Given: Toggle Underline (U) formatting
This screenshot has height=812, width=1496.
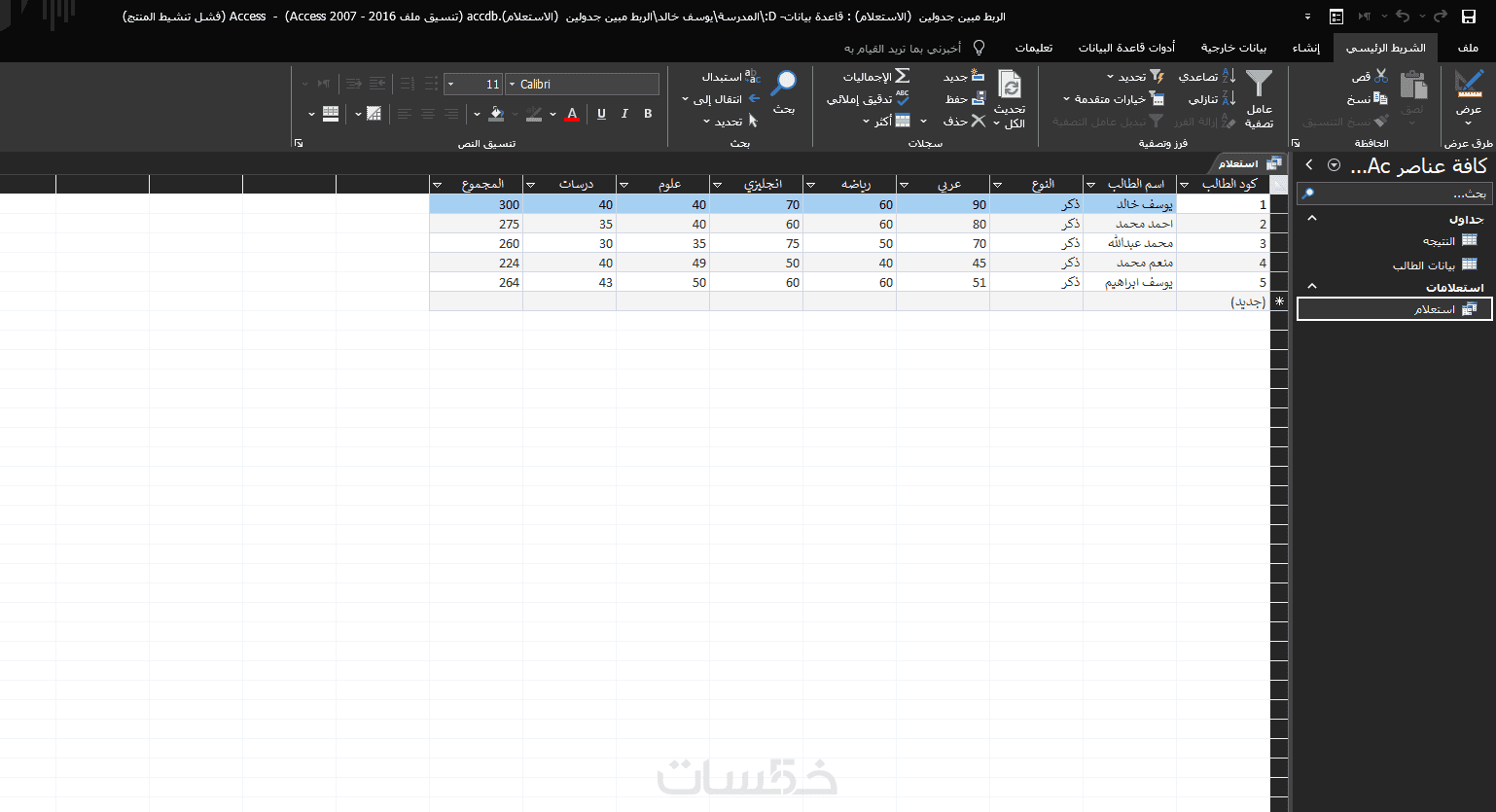Looking at the screenshot, I should 601,114.
